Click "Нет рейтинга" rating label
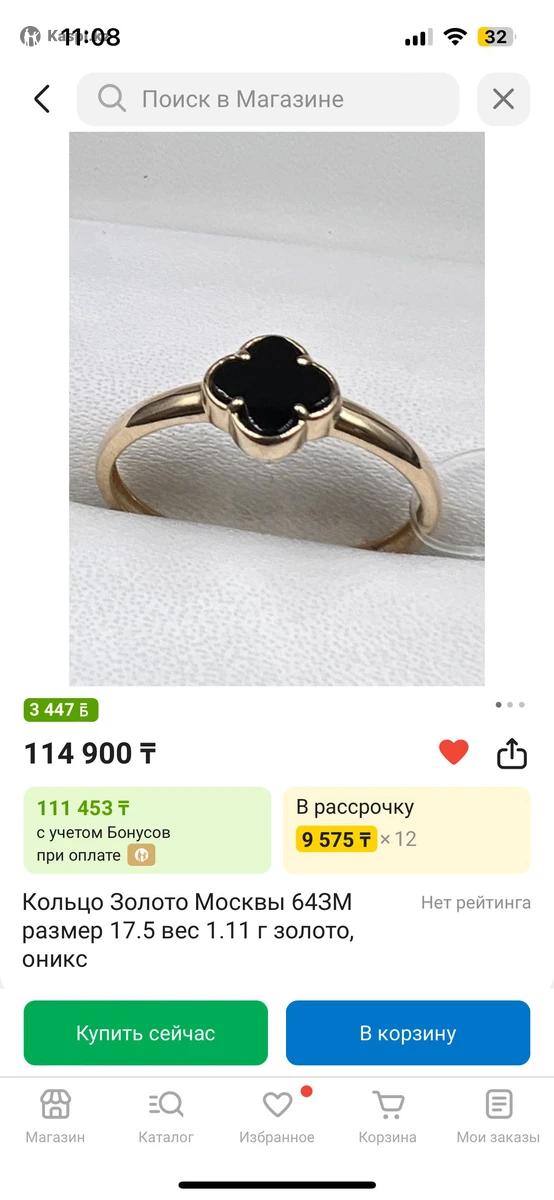554x1200 pixels. coord(476,902)
